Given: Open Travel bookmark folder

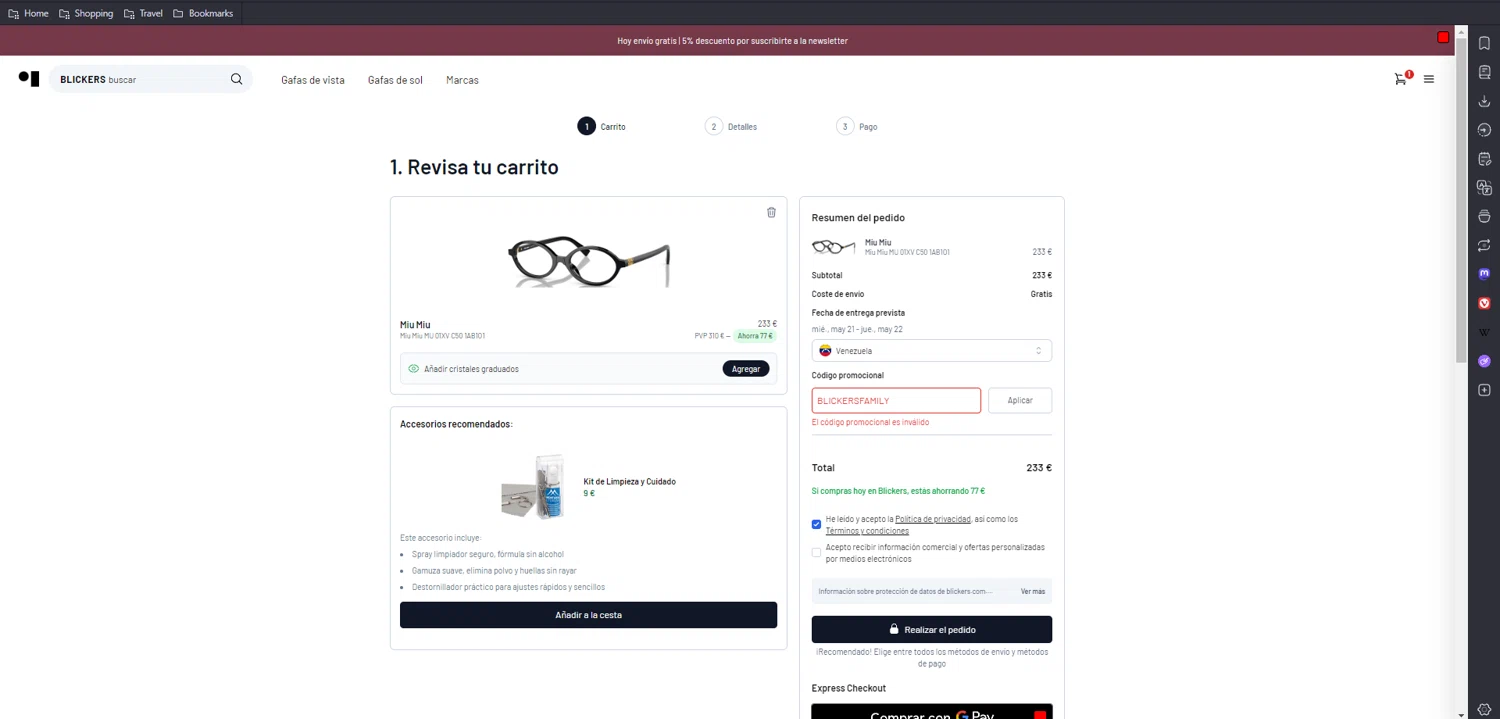Looking at the screenshot, I should click(143, 13).
